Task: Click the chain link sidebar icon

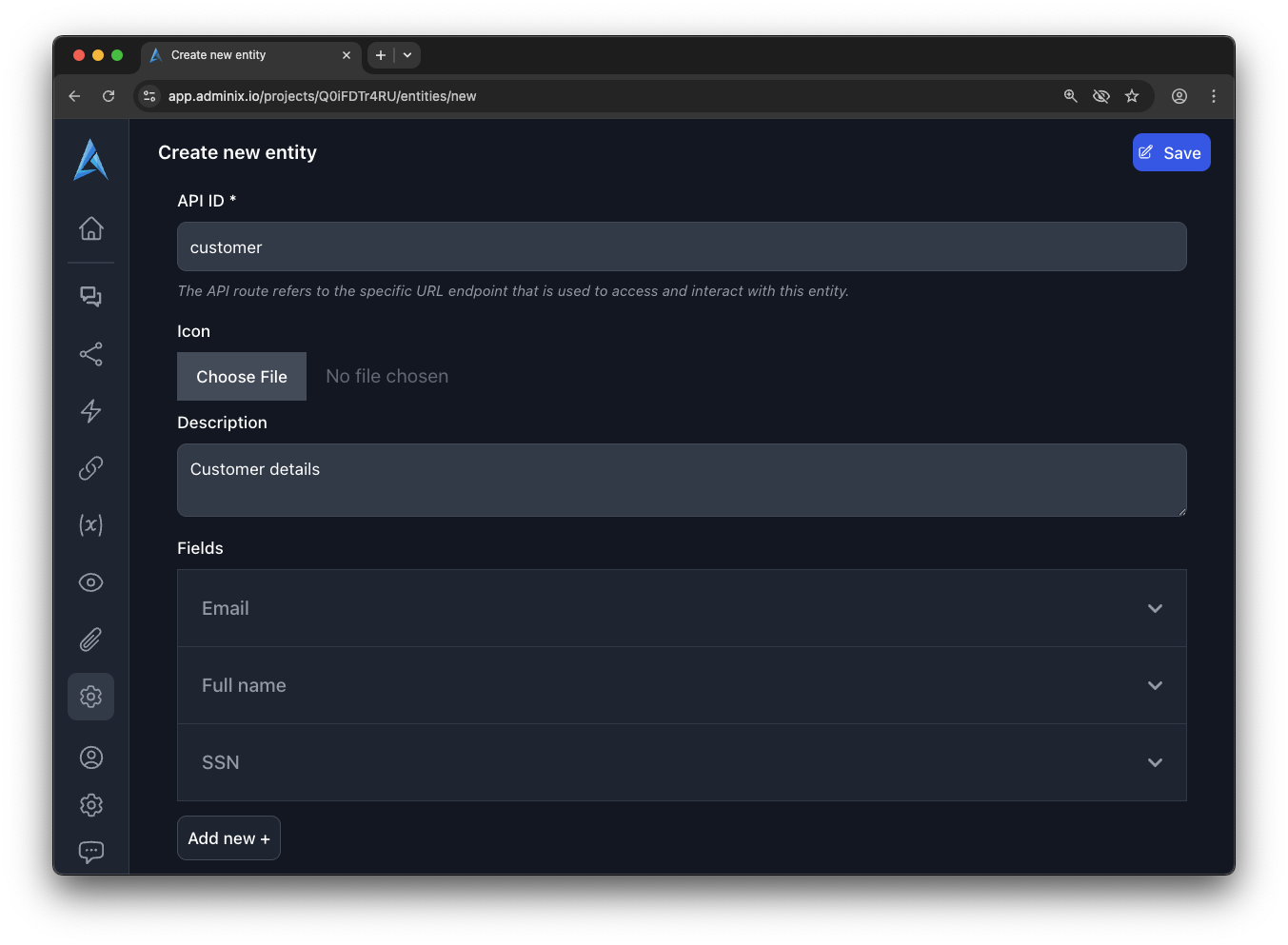Action: pos(90,468)
